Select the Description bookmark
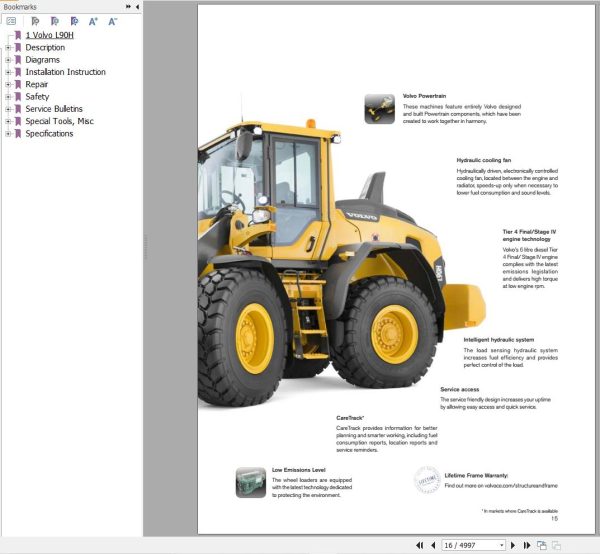 [x=45, y=47]
